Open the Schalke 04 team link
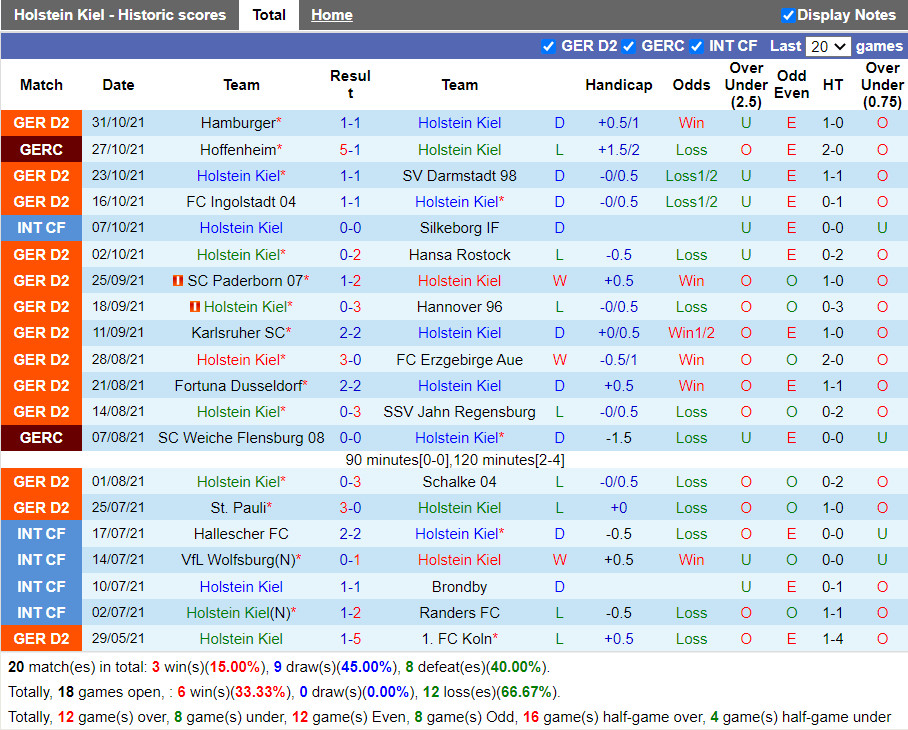 [x=459, y=482]
